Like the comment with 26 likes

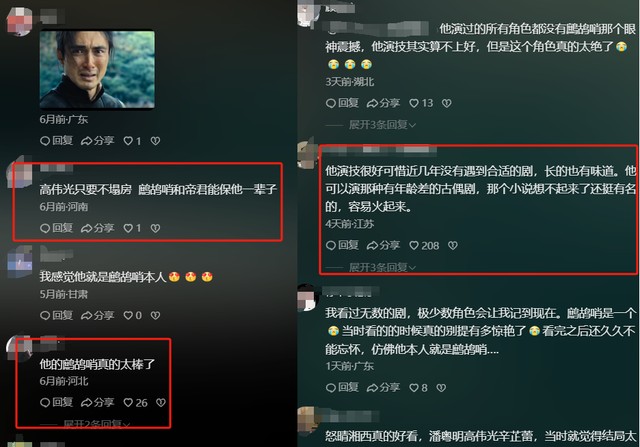[136, 403]
